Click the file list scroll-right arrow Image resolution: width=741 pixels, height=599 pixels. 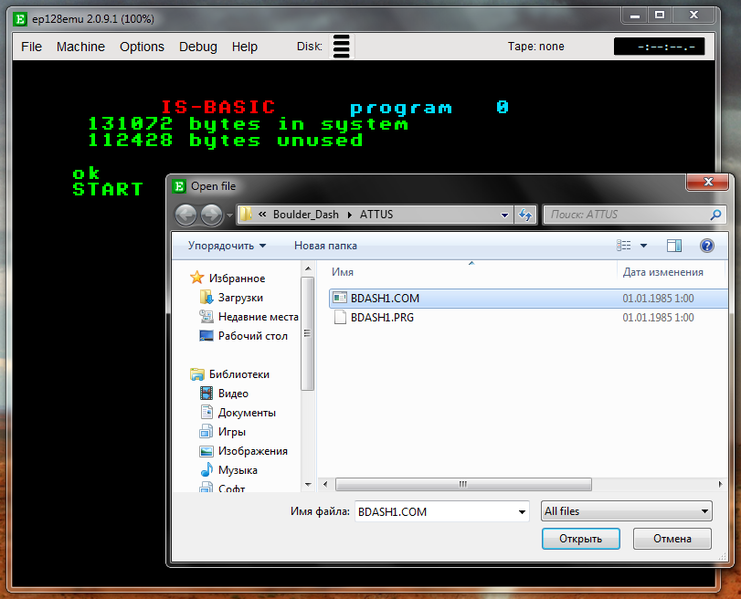tap(720, 484)
